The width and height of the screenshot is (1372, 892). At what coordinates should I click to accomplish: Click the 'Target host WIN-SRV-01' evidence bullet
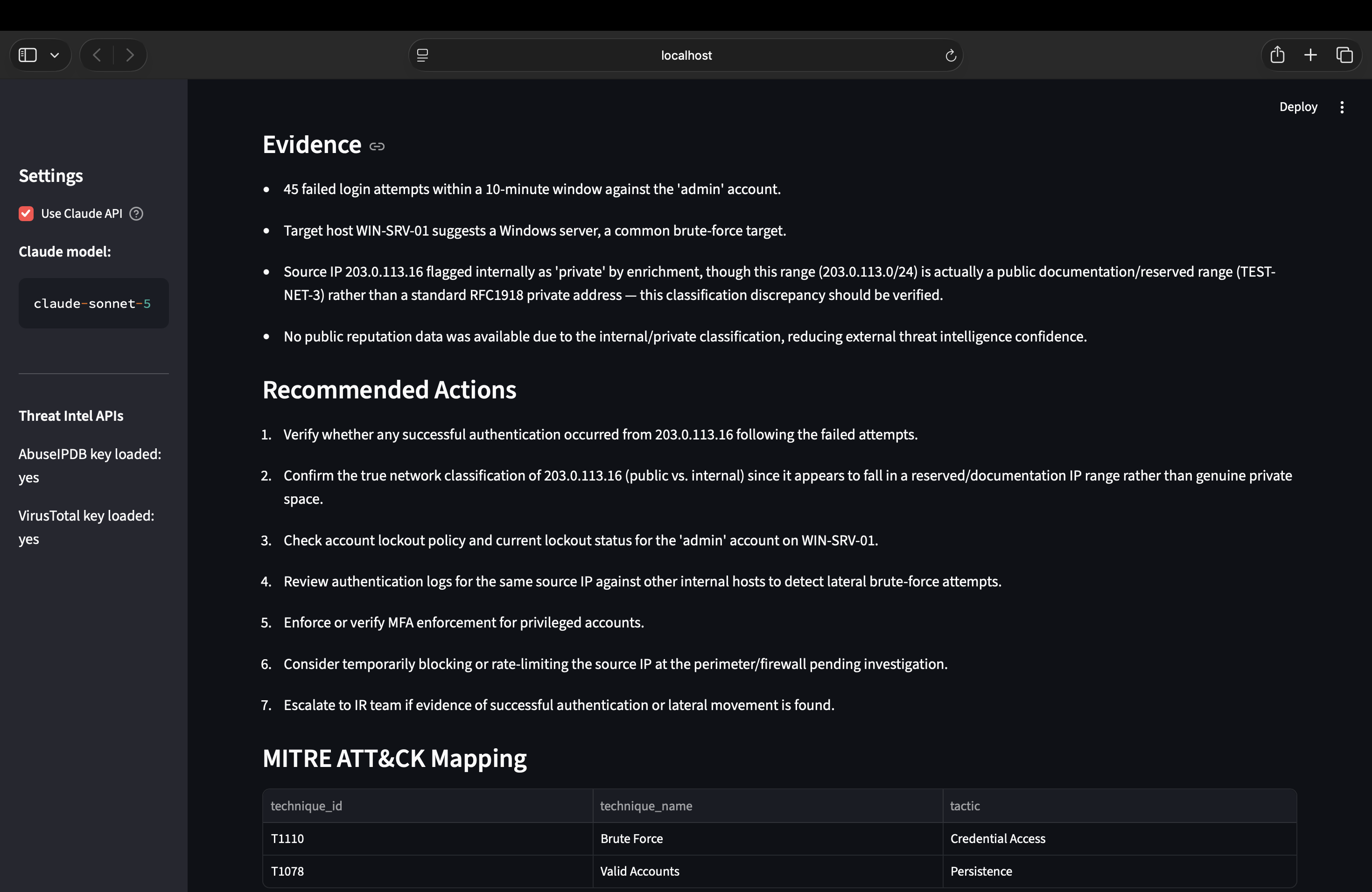pos(534,230)
